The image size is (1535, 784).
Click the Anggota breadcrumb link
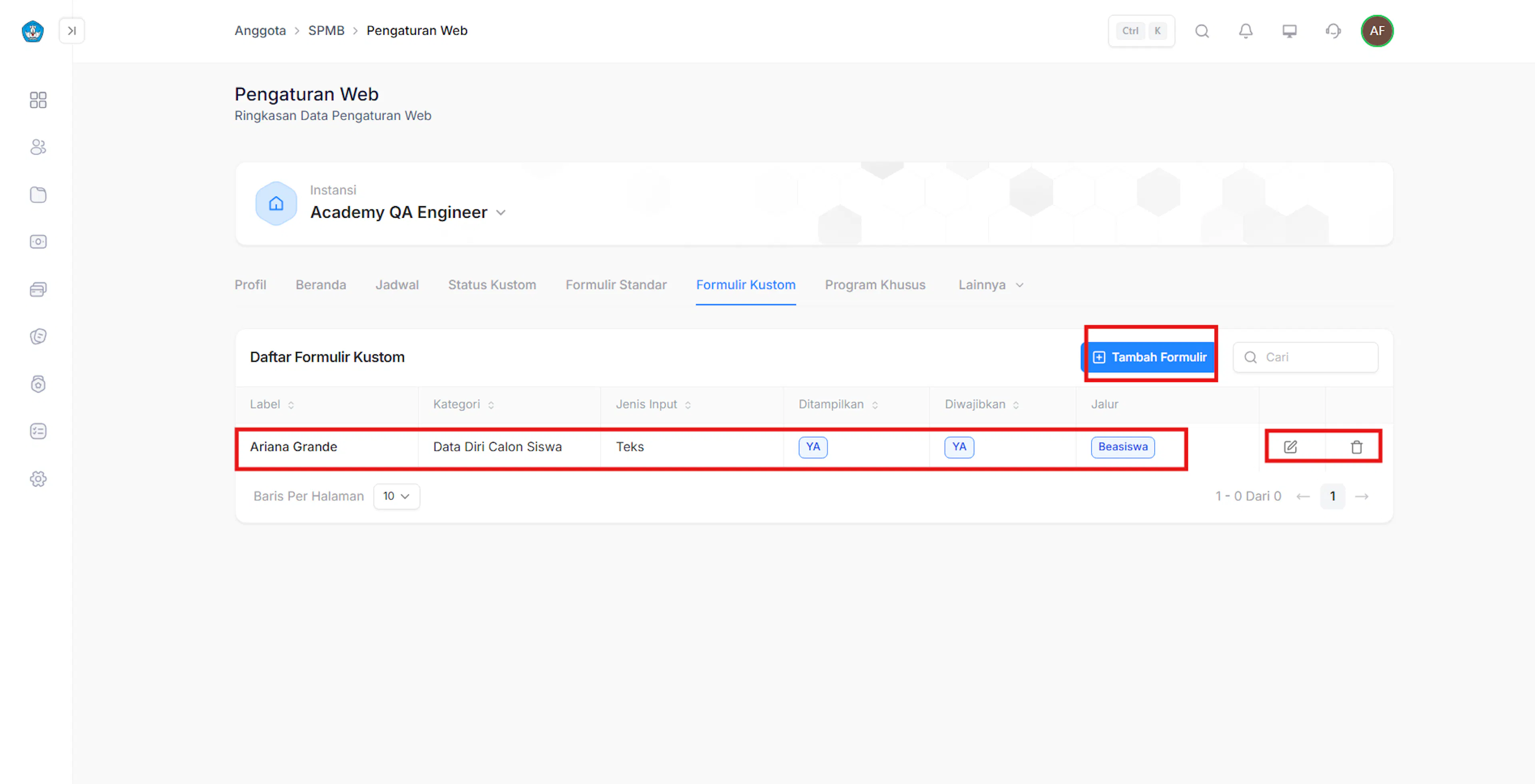coord(260,31)
